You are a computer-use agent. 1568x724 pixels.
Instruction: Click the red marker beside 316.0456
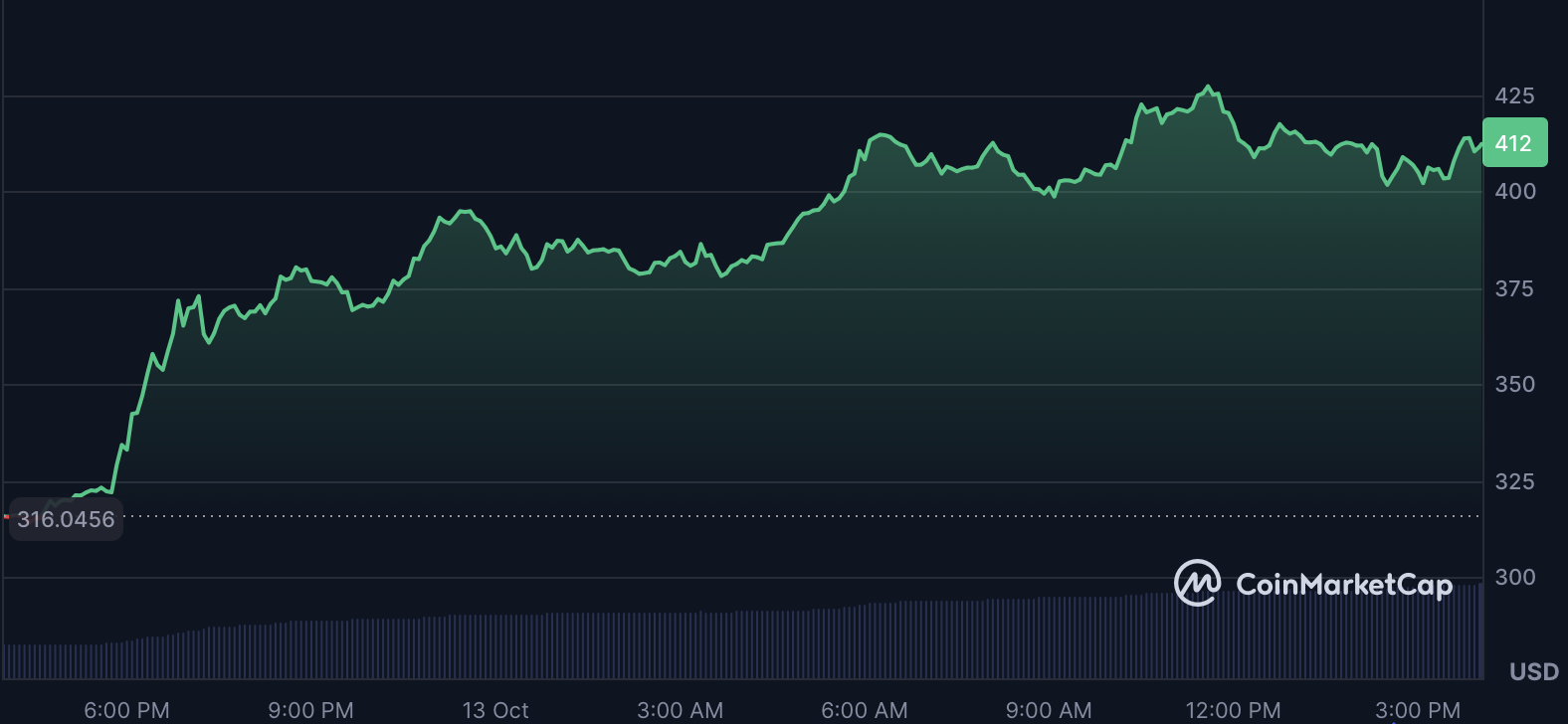pyautogui.click(x=6, y=517)
